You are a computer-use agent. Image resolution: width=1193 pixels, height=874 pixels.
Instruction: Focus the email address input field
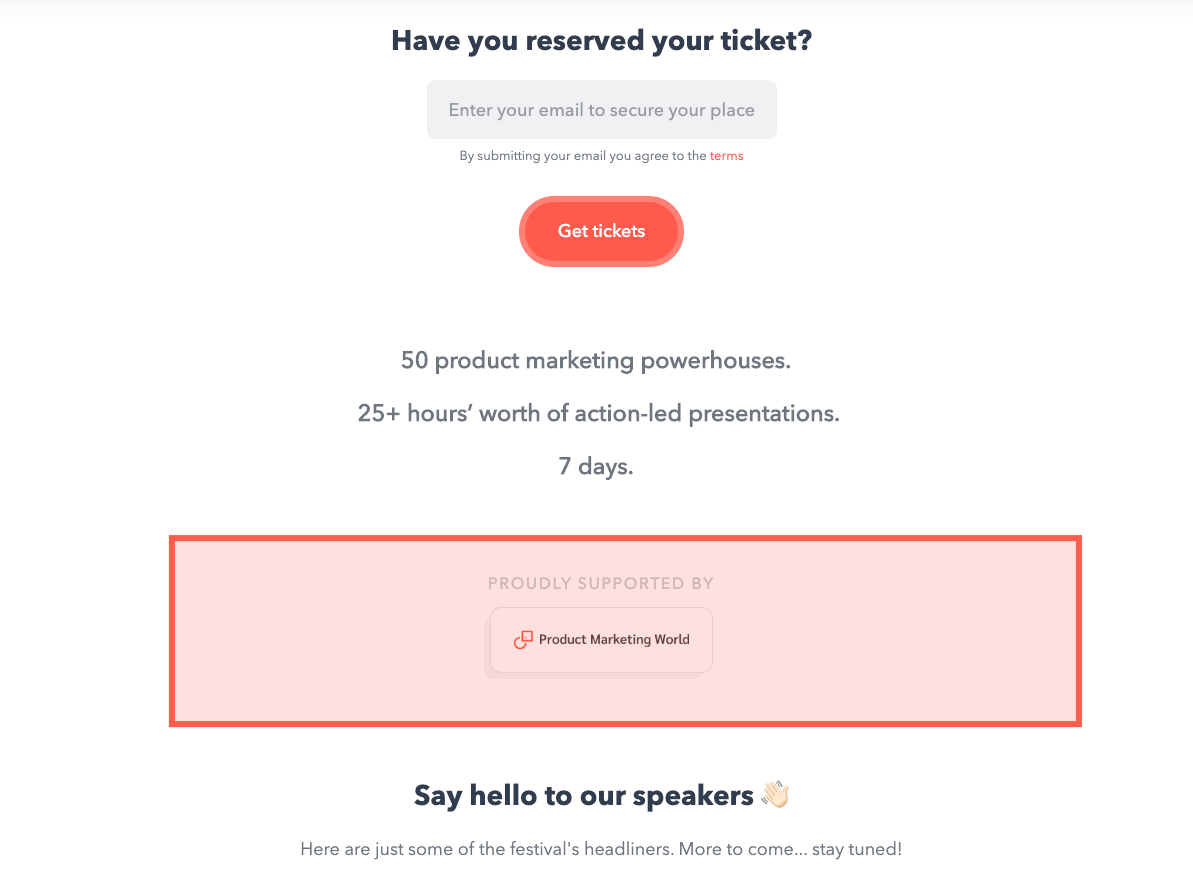point(601,110)
